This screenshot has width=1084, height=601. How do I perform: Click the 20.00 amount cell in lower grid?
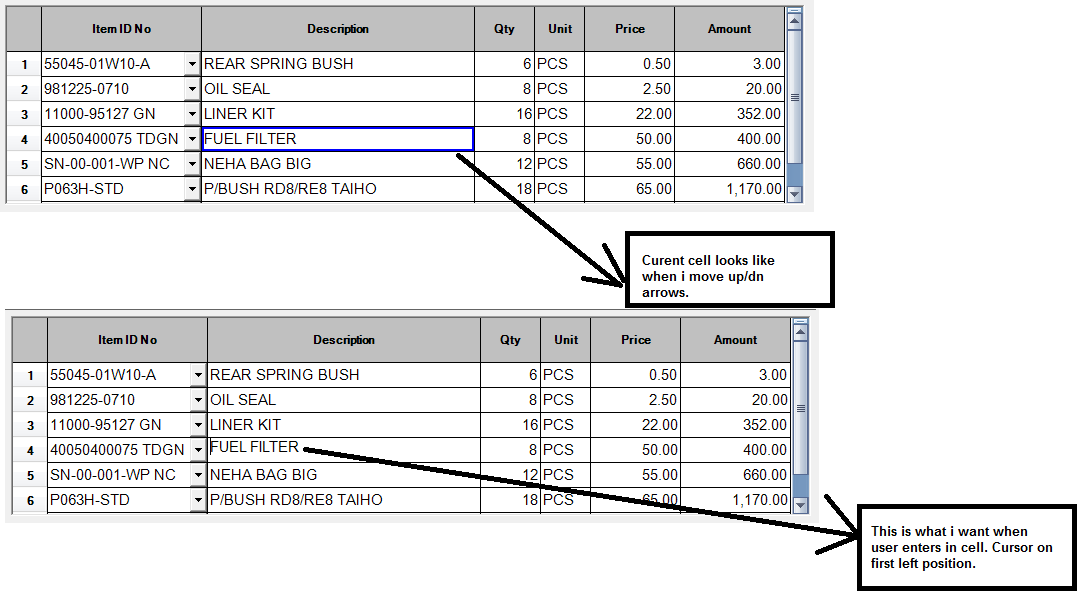[736, 400]
